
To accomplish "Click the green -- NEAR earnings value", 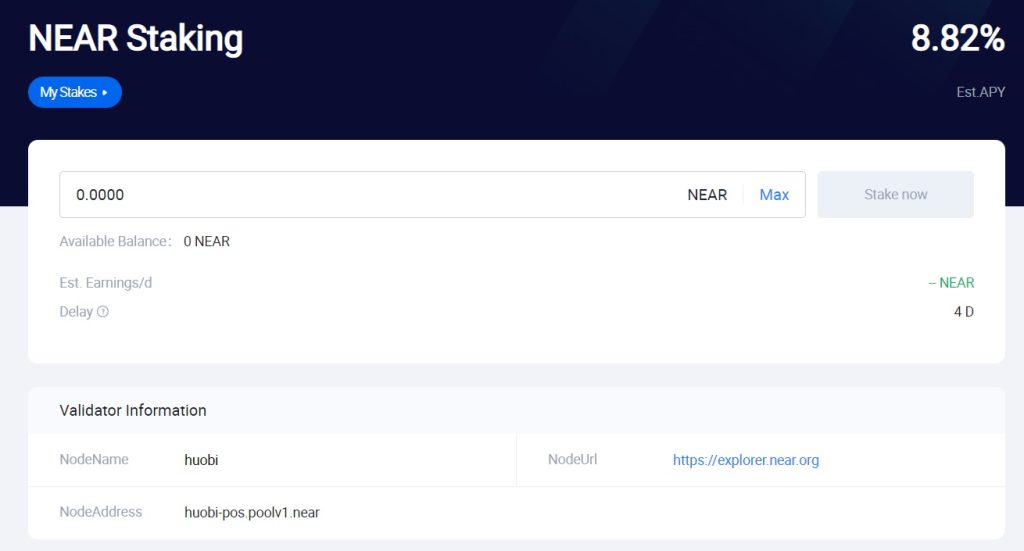I will click(950, 283).
